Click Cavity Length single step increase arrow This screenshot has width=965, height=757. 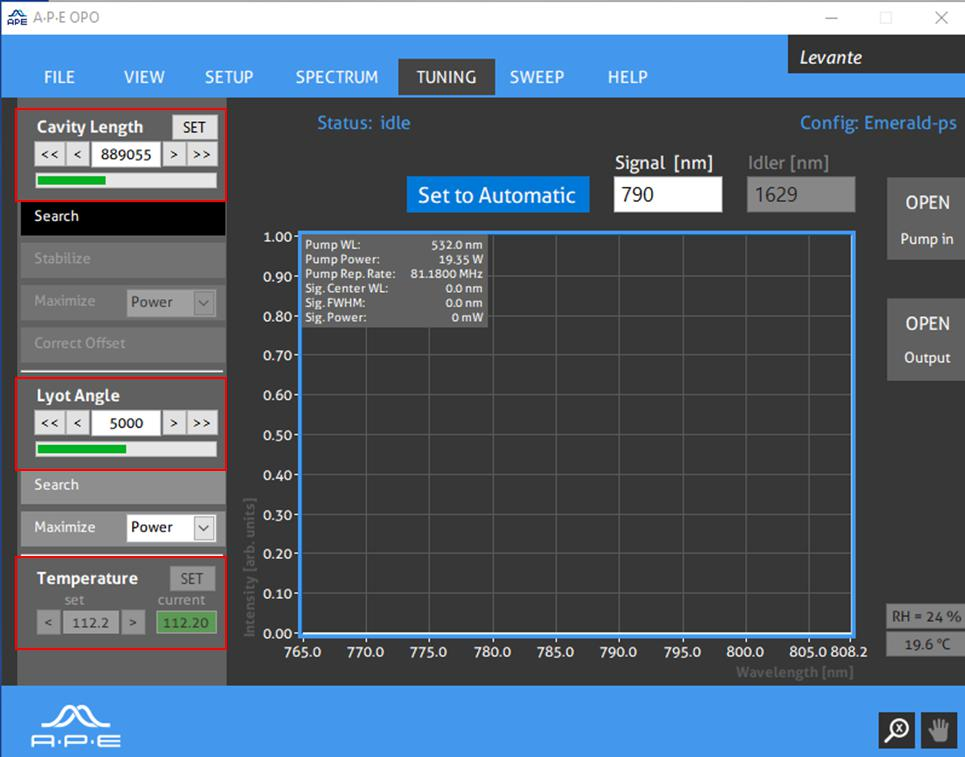[174, 154]
